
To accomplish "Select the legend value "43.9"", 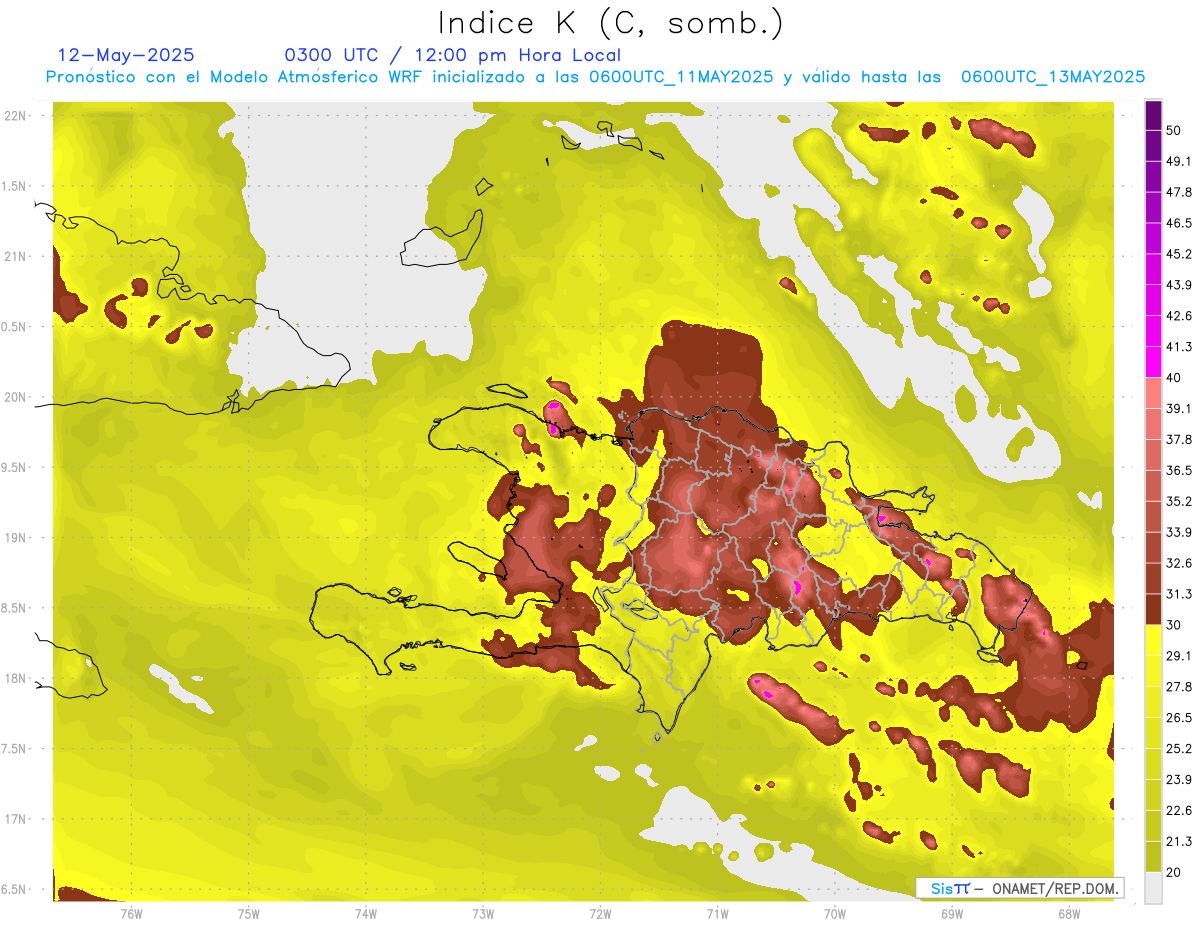I will tap(1178, 285).
